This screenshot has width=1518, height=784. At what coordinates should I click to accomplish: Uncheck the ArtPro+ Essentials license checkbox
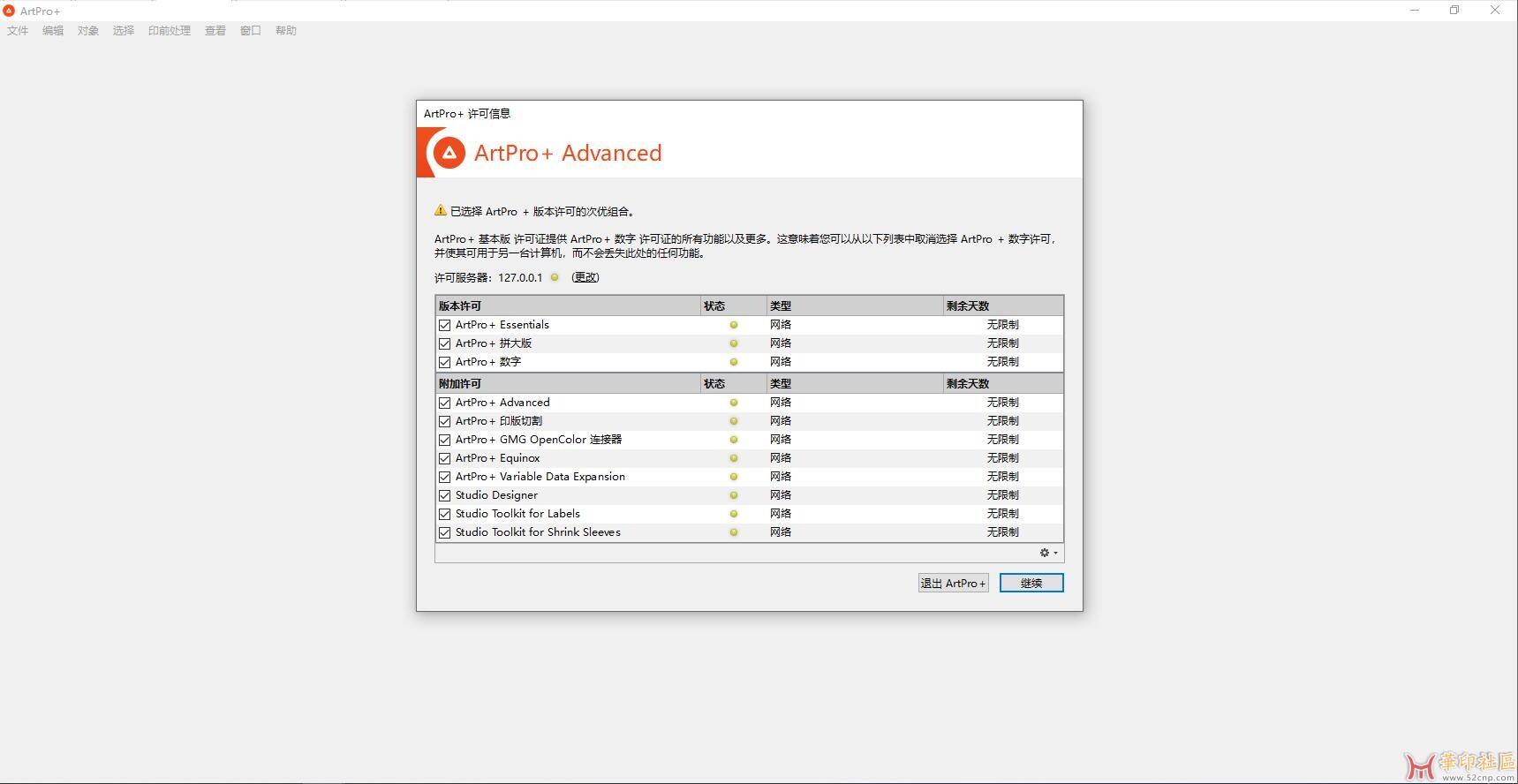445,325
